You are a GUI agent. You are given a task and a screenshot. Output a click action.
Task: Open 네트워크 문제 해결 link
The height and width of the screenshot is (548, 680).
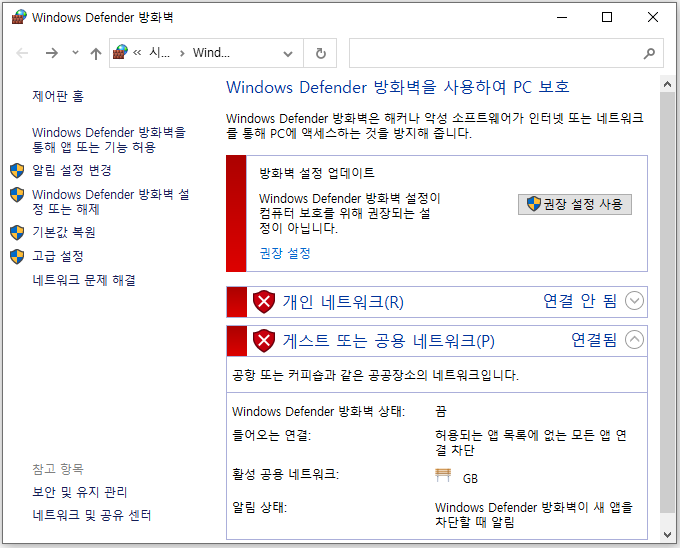84,280
